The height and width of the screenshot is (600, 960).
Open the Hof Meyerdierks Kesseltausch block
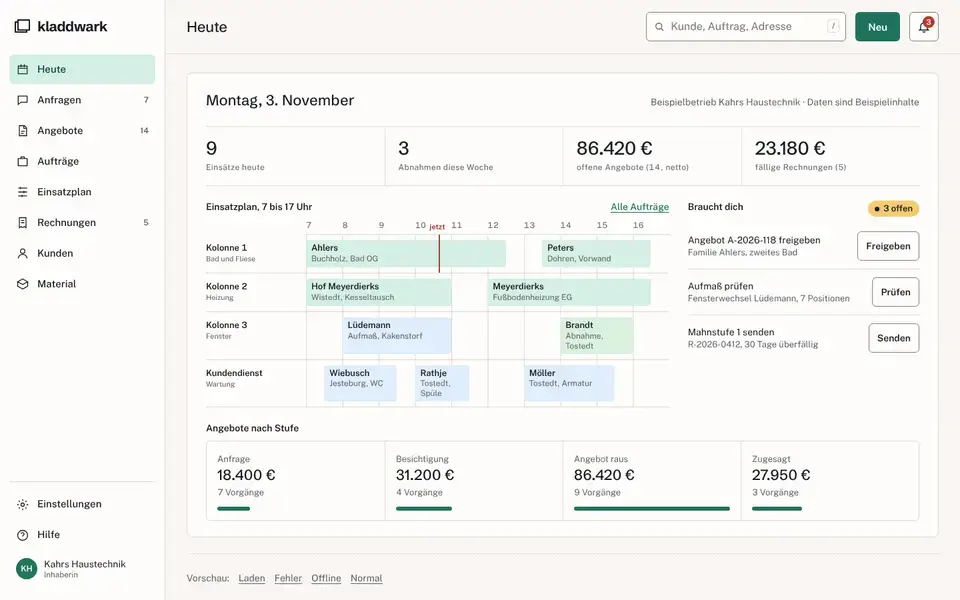379,292
